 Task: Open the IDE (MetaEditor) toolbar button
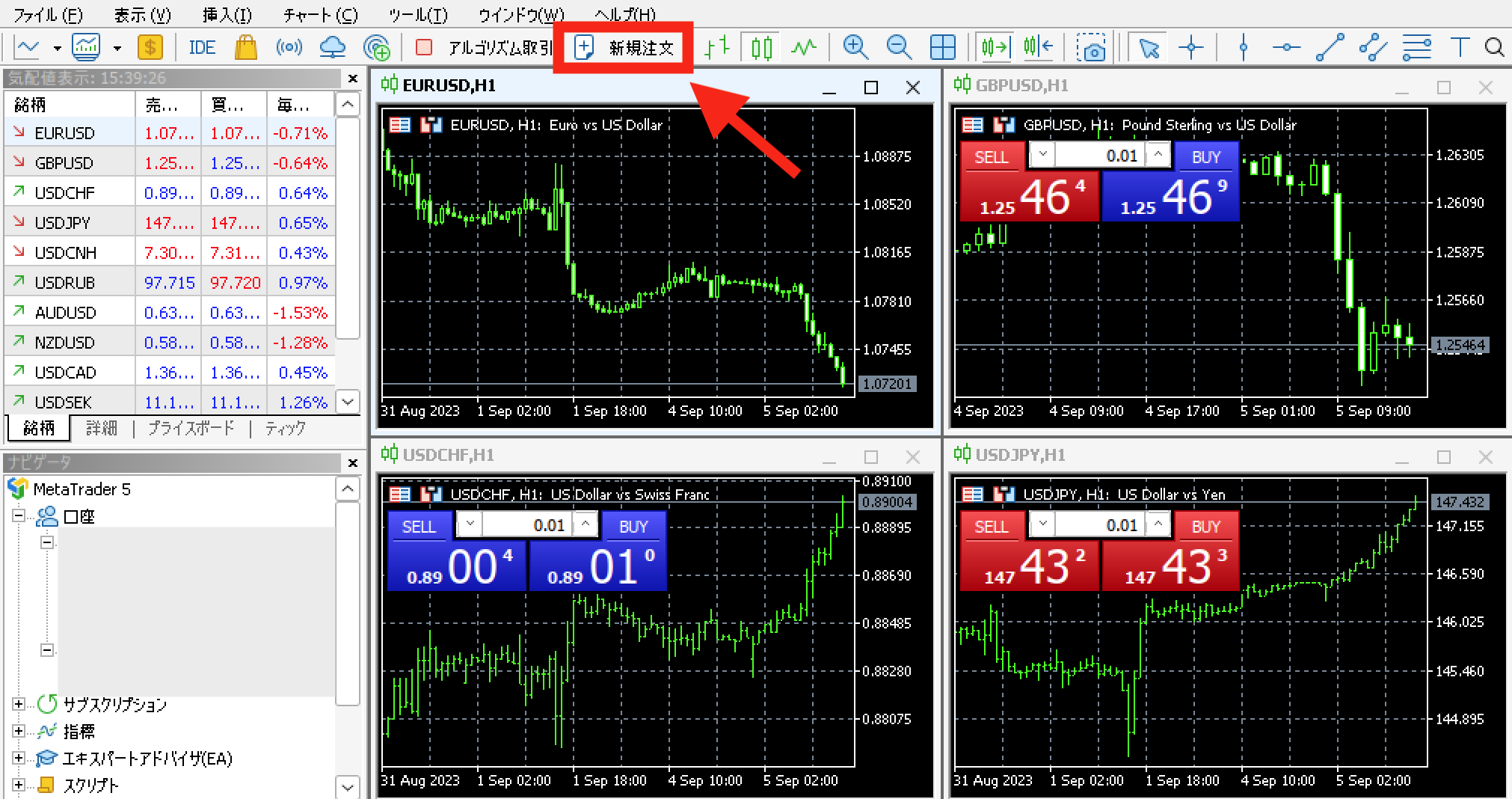click(202, 48)
